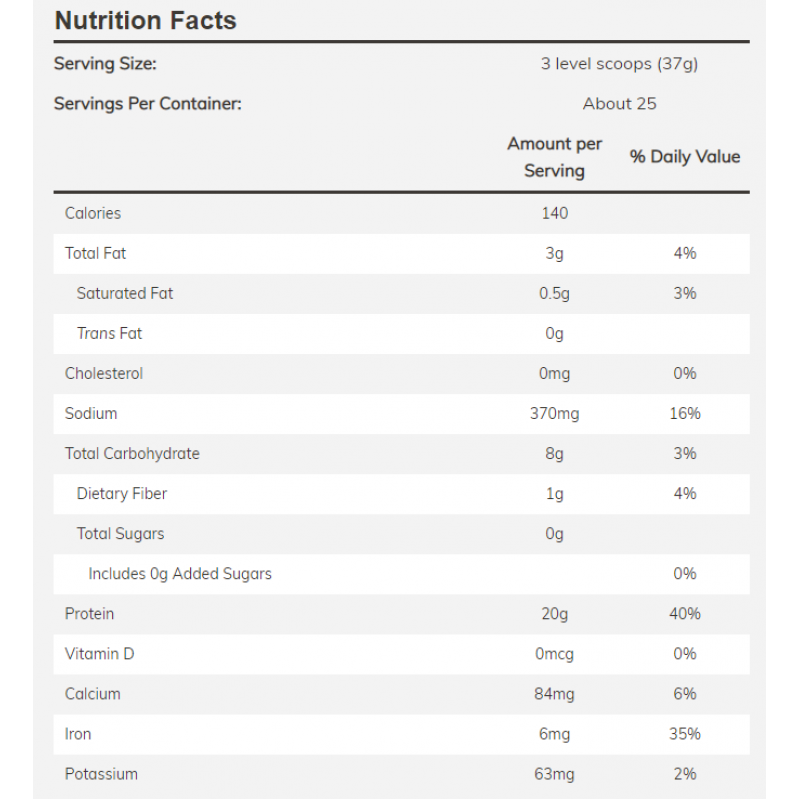The height and width of the screenshot is (800, 800).
Task: Click the Total Fat row label
Action: [96, 253]
